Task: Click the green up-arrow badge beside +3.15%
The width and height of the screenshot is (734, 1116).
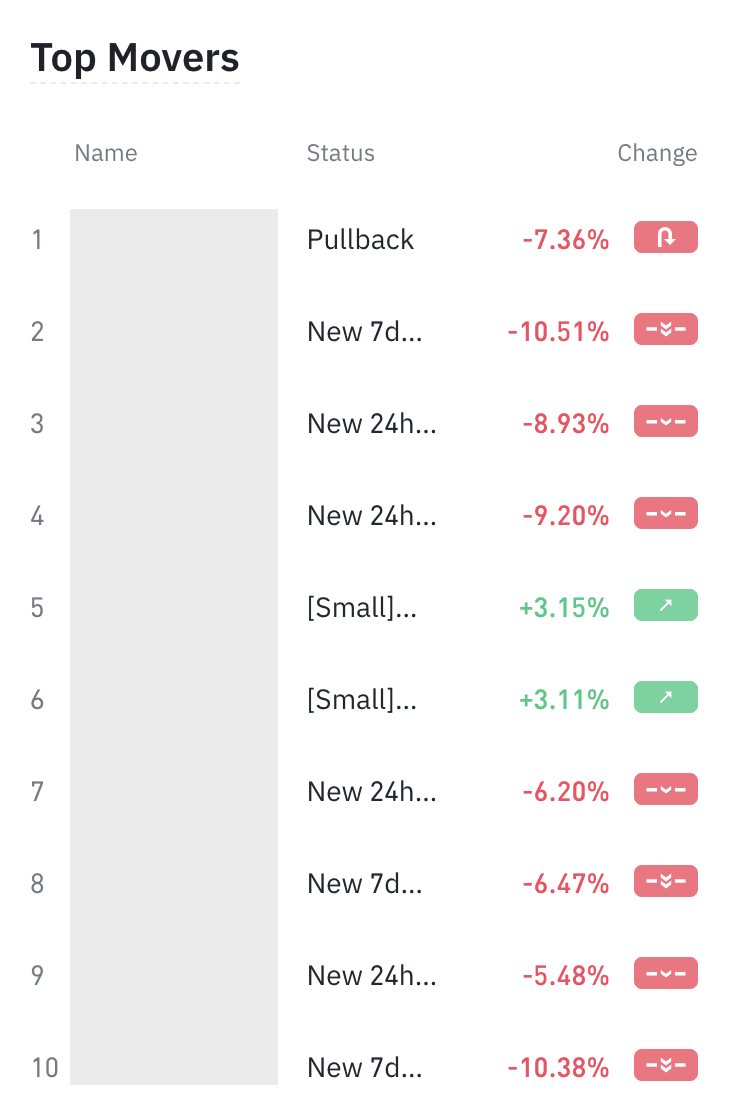Action: coord(665,606)
